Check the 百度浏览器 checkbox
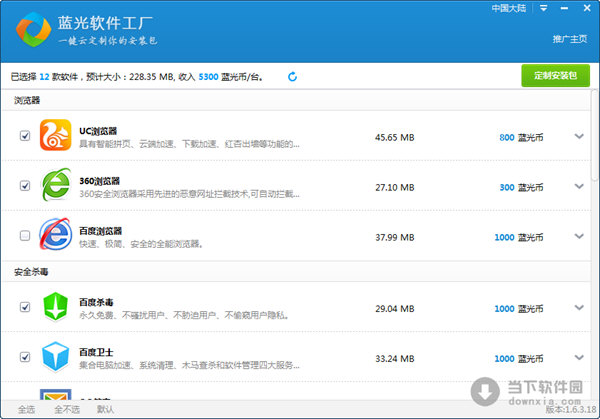Image resolution: width=600 pixels, height=419 pixels. pos(25,235)
